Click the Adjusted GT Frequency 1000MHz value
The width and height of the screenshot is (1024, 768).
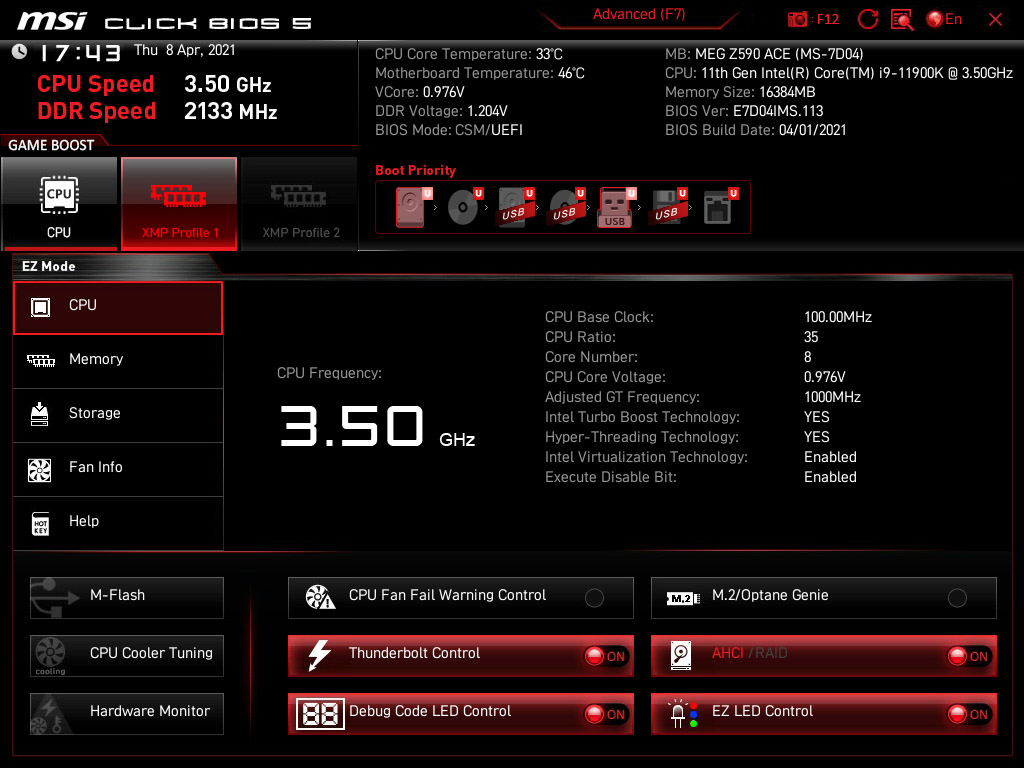832,397
